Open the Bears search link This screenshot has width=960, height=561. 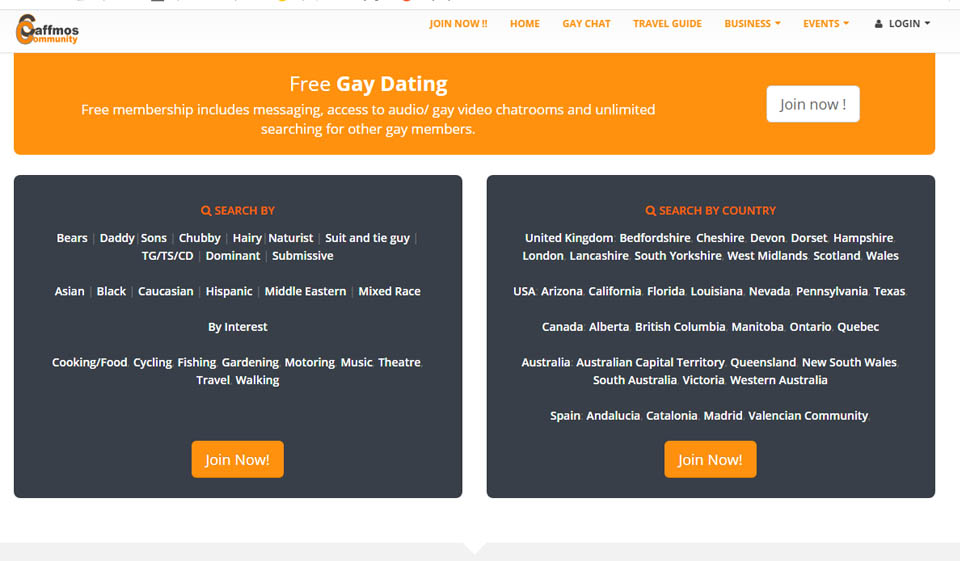pos(72,238)
